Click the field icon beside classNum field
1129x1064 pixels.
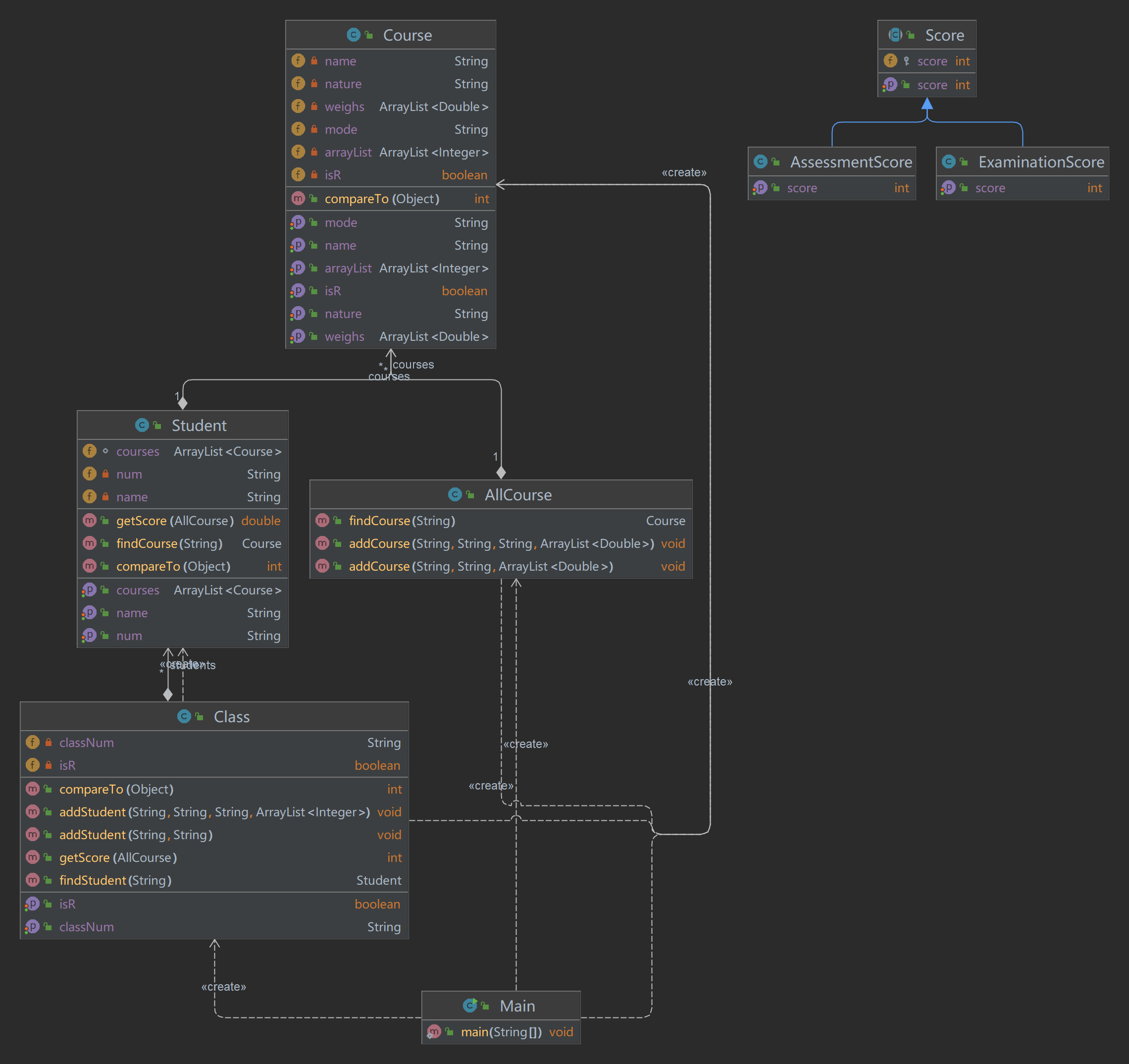(x=33, y=743)
